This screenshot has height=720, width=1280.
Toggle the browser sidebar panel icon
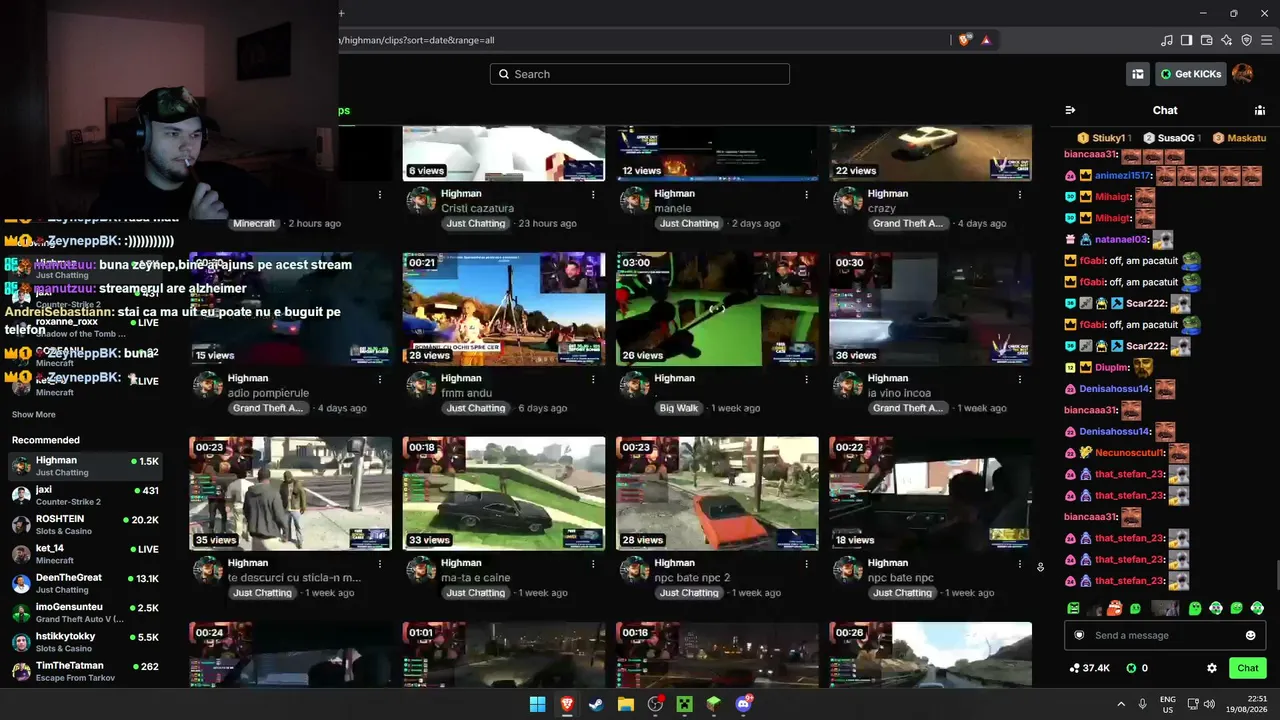click(1187, 40)
